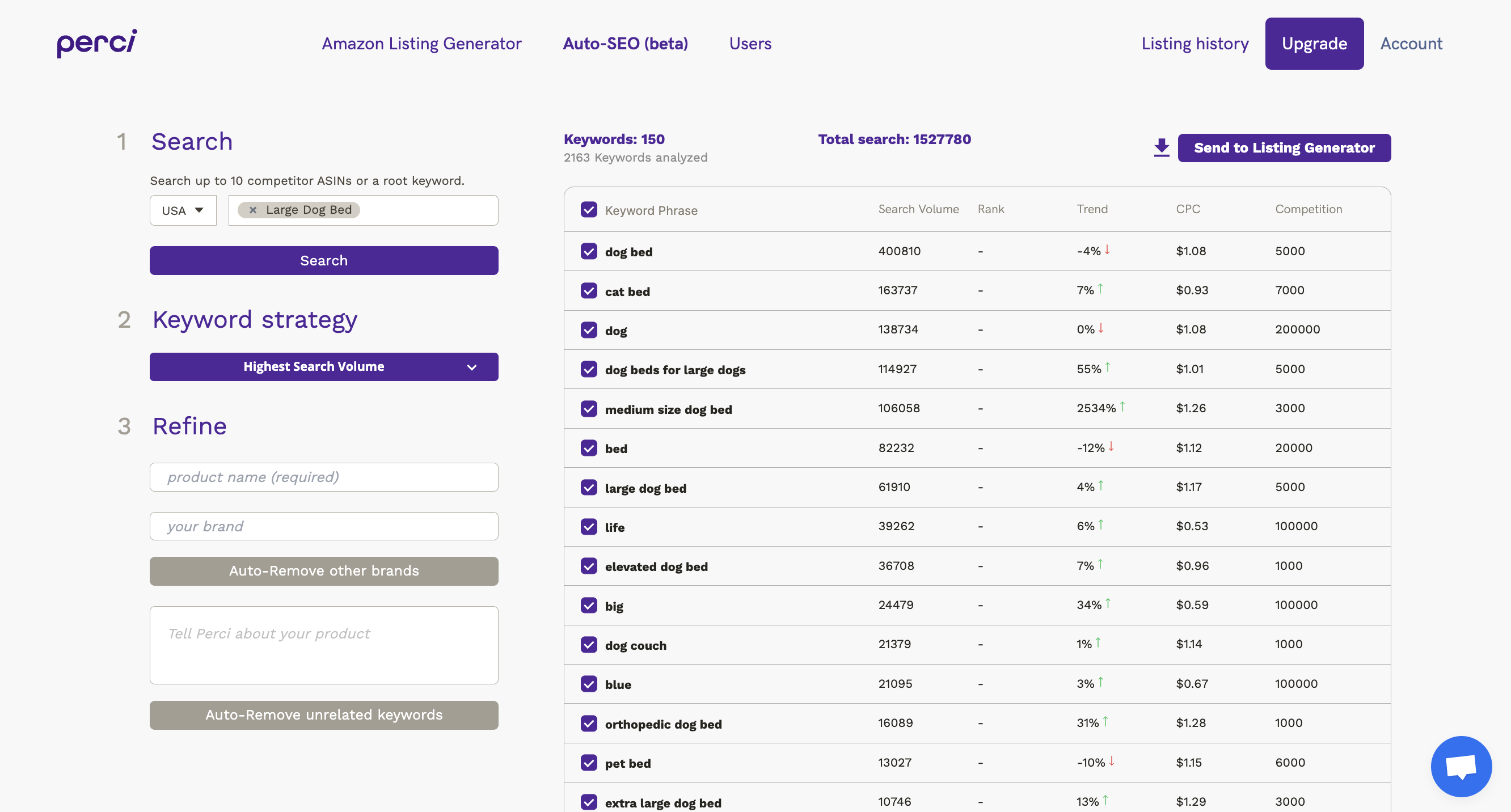Go to Auto-SEO (beta) tab
This screenshot has width=1511, height=812.
[625, 44]
